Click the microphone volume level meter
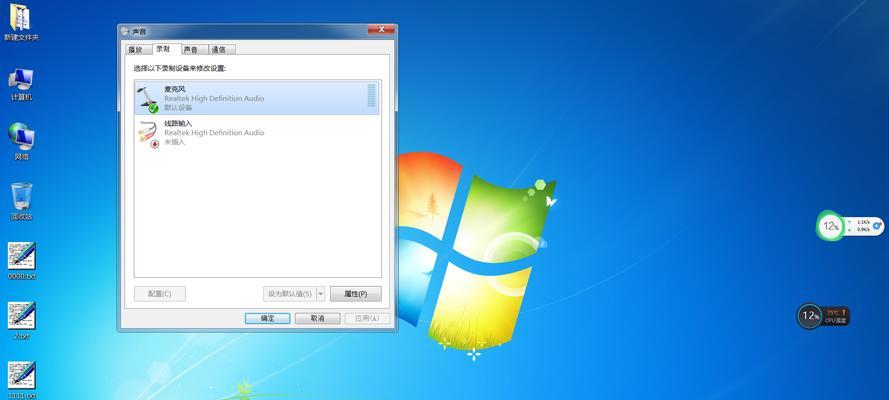Screen dimensions: 889x400 [x=372, y=96]
